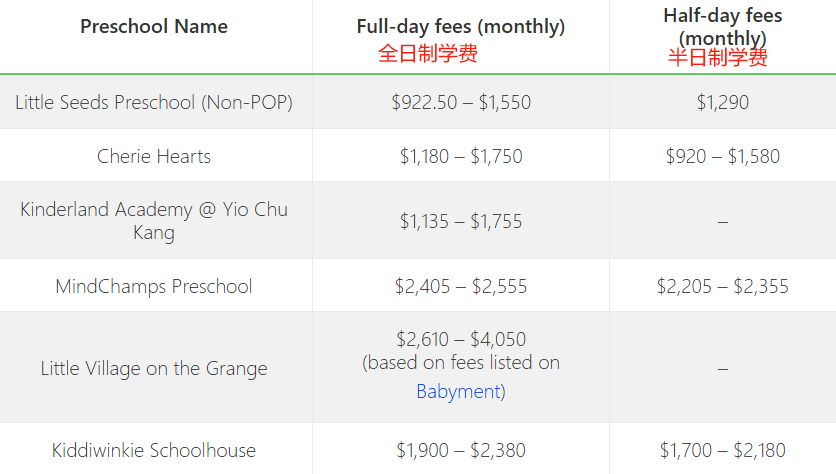Click the $1,135 – $1,755 fee cell
Screen dimensions: 836x474
point(461,221)
